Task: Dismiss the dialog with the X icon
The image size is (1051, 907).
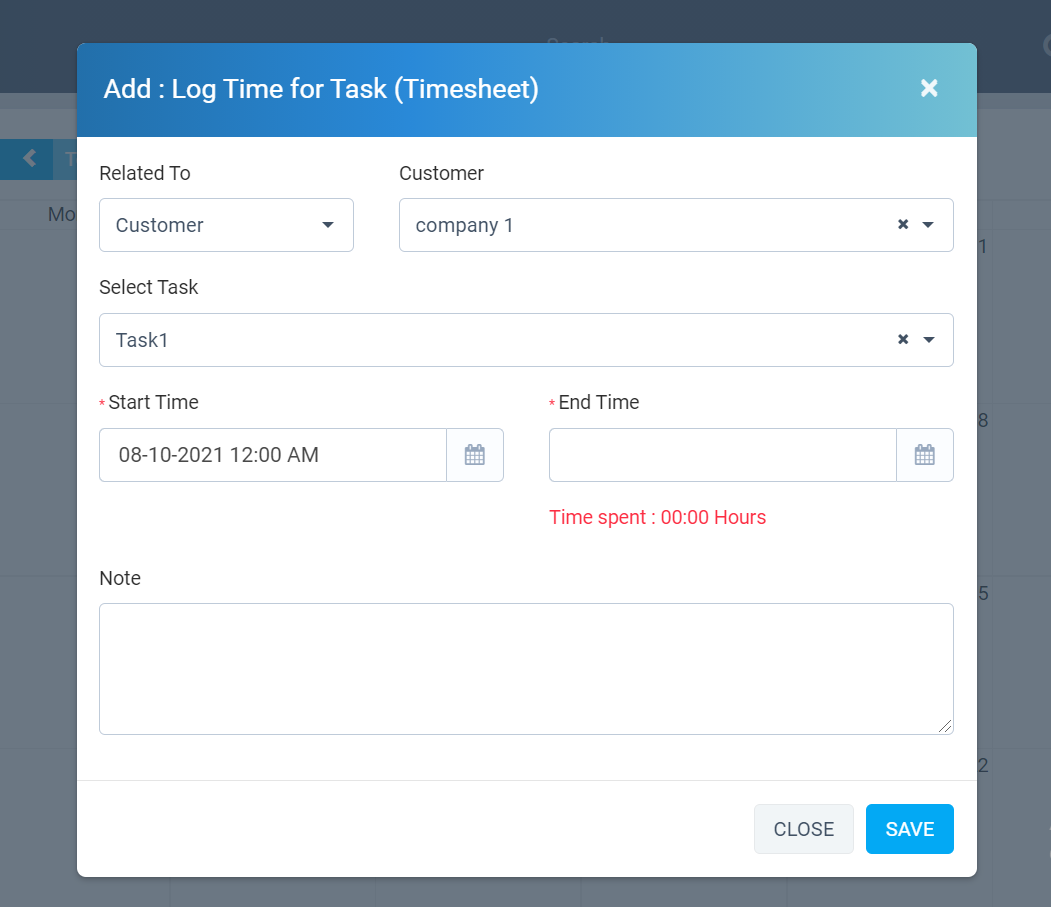Action: (x=929, y=88)
